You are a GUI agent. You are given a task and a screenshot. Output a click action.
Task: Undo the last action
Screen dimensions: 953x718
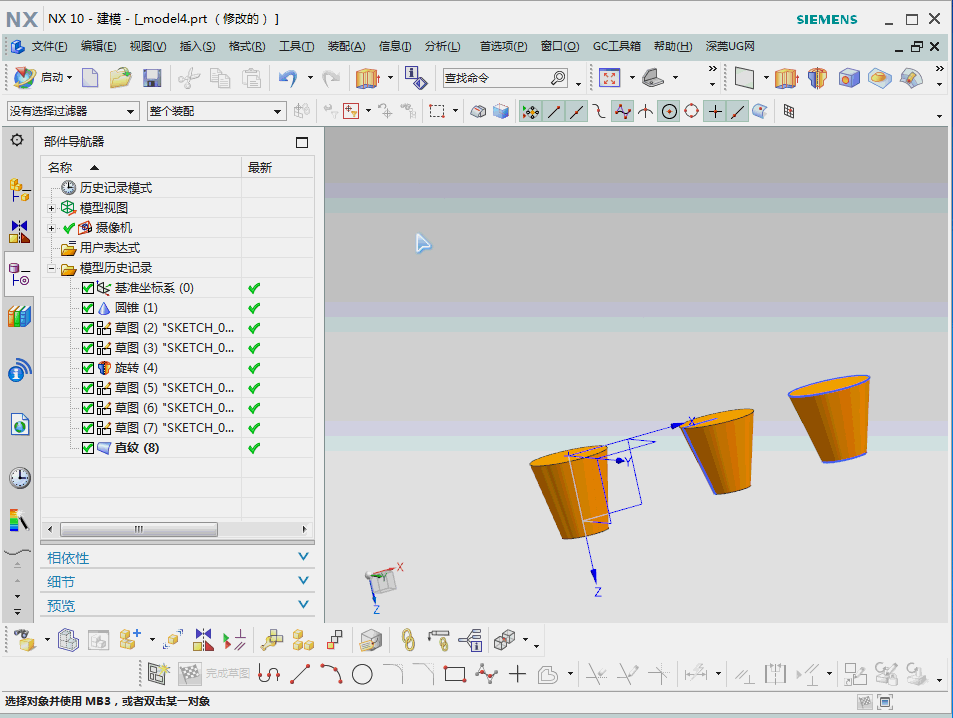click(x=287, y=78)
